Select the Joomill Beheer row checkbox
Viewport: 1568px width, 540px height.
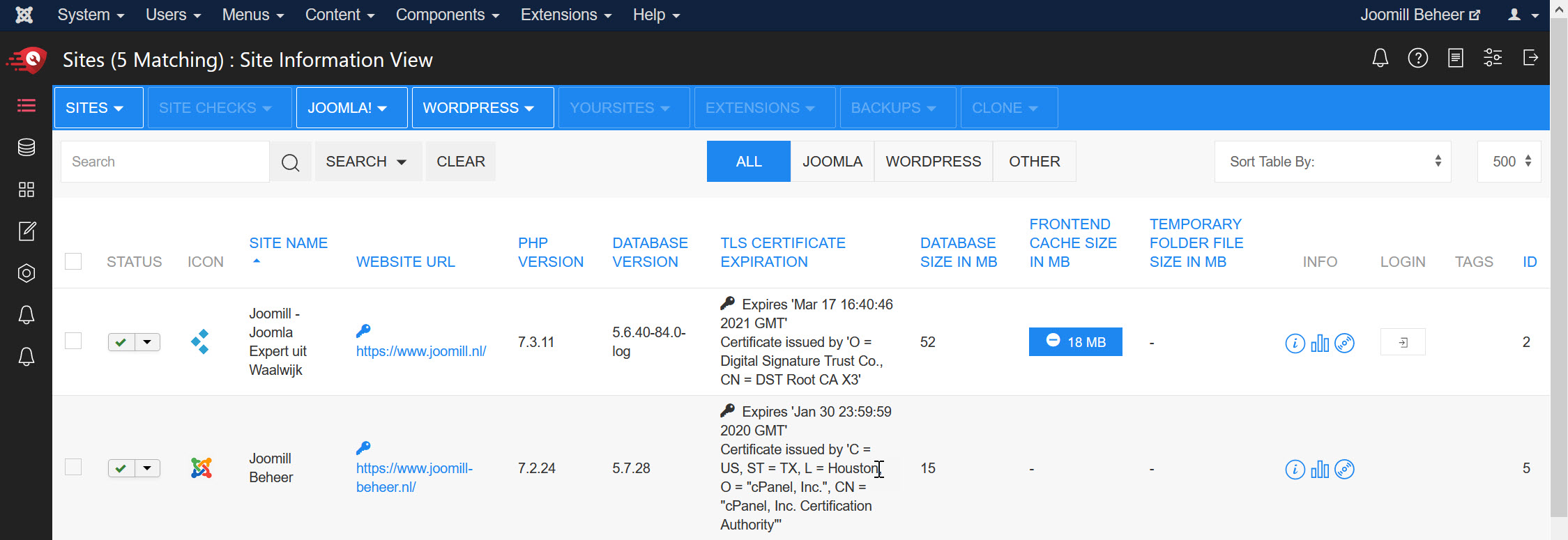(x=73, y=467)
